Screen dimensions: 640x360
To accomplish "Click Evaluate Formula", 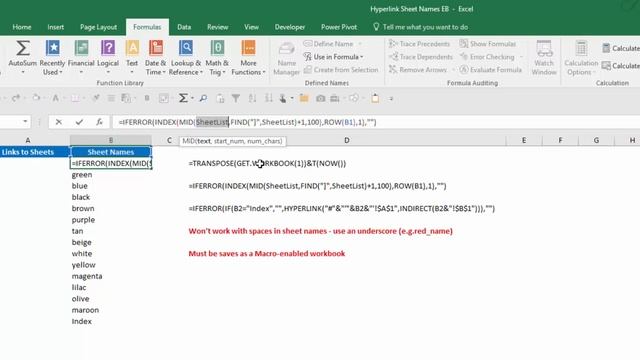I will coord(491,70).
